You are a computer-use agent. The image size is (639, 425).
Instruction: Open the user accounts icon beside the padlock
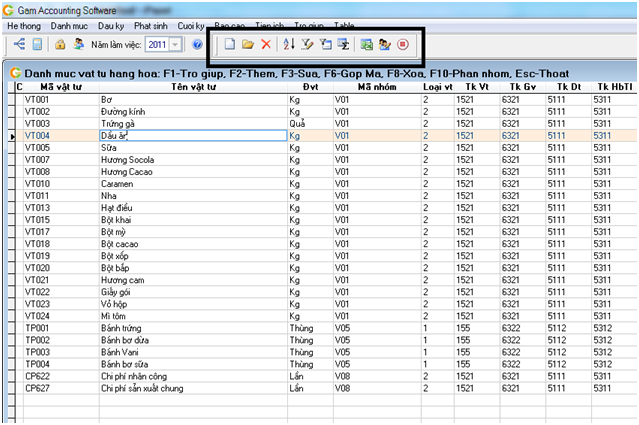78,44
